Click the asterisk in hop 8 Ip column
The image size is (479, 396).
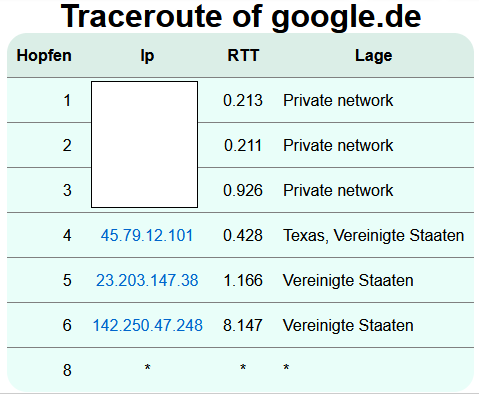pos(147,368)
